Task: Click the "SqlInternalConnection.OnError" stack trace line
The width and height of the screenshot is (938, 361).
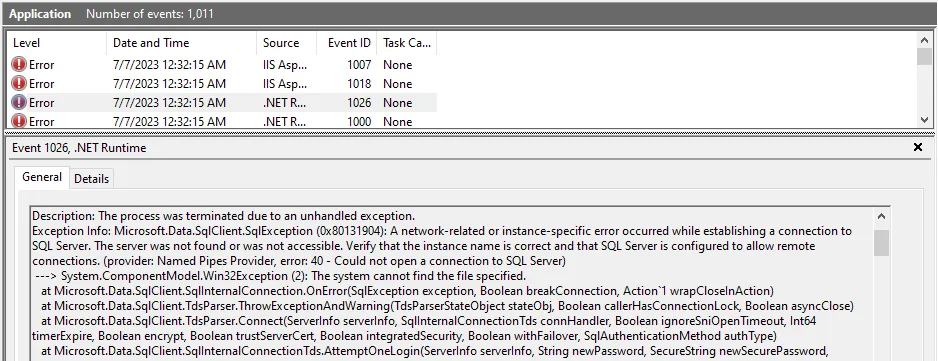Action: [x=407, y=291]
